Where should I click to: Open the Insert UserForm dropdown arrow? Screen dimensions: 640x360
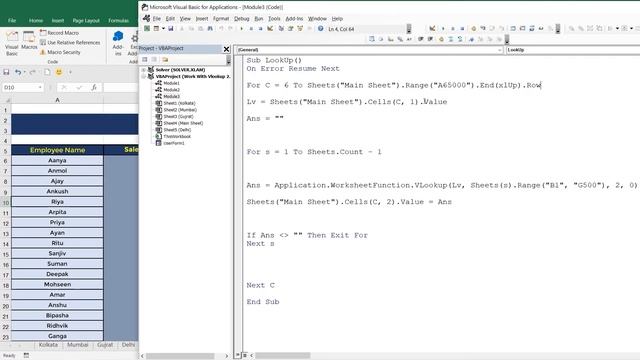[x=163, y=29]
